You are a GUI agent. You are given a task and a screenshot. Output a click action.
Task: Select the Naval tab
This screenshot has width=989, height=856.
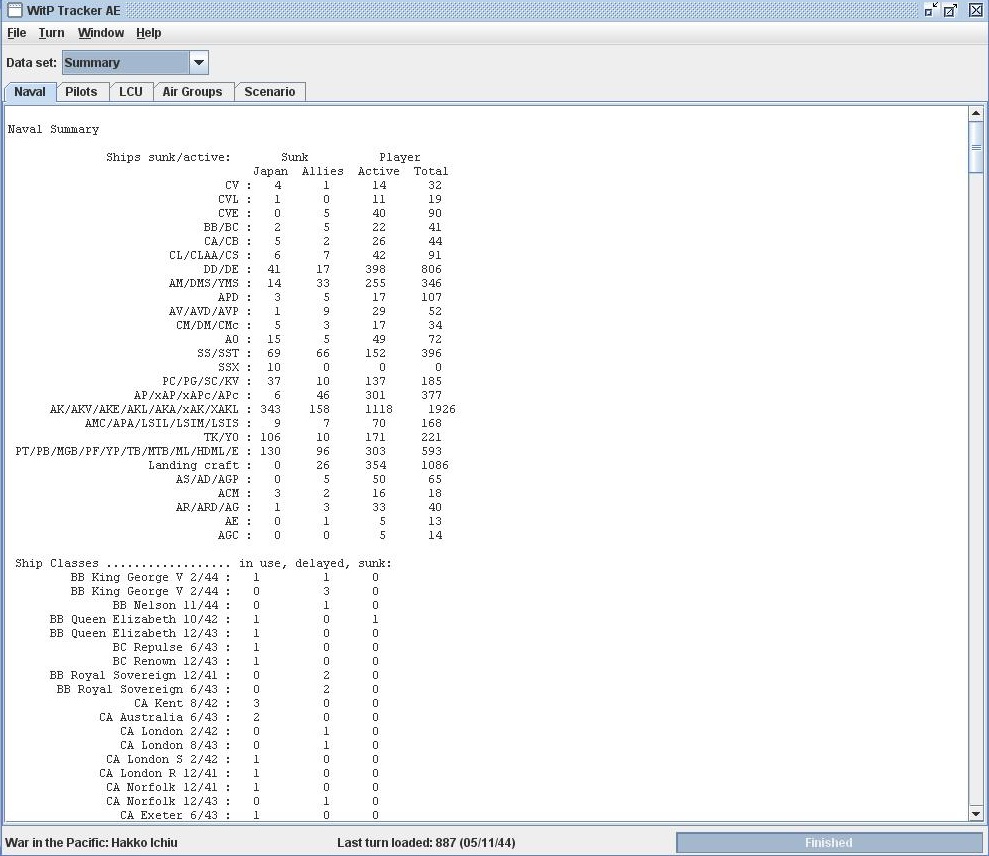30,91
